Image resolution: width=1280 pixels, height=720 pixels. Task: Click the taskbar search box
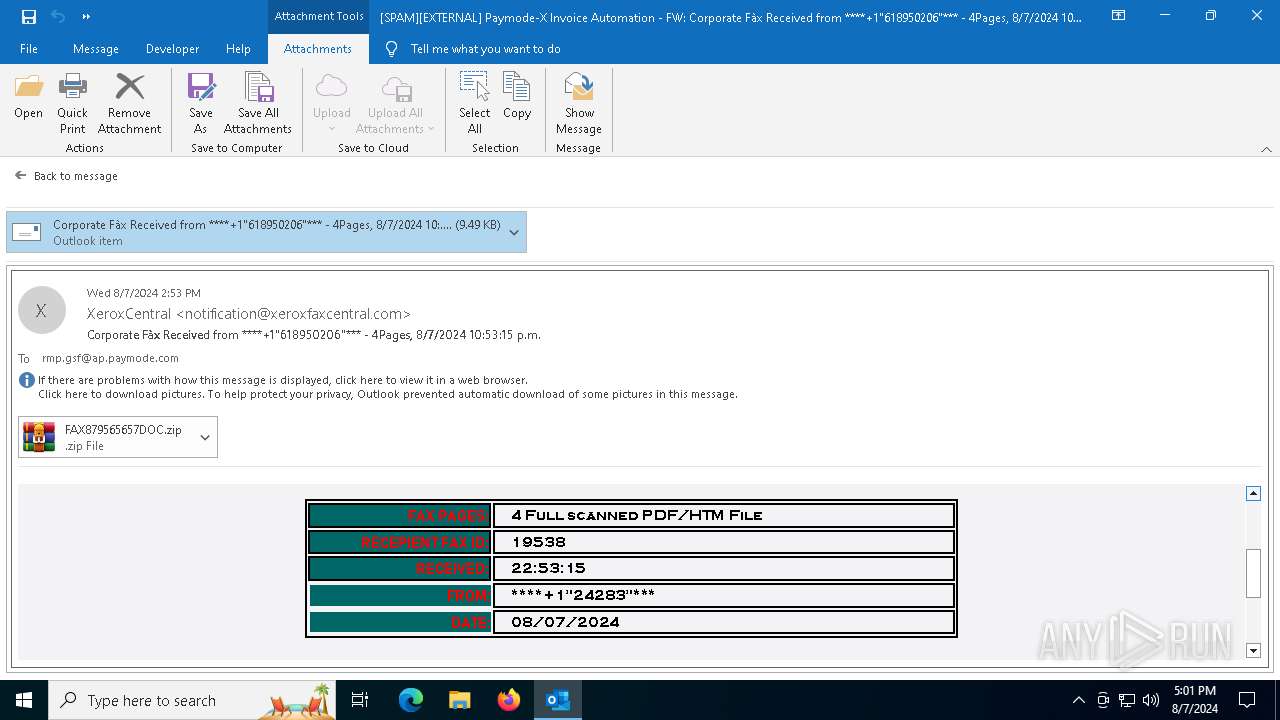[193, 700]
